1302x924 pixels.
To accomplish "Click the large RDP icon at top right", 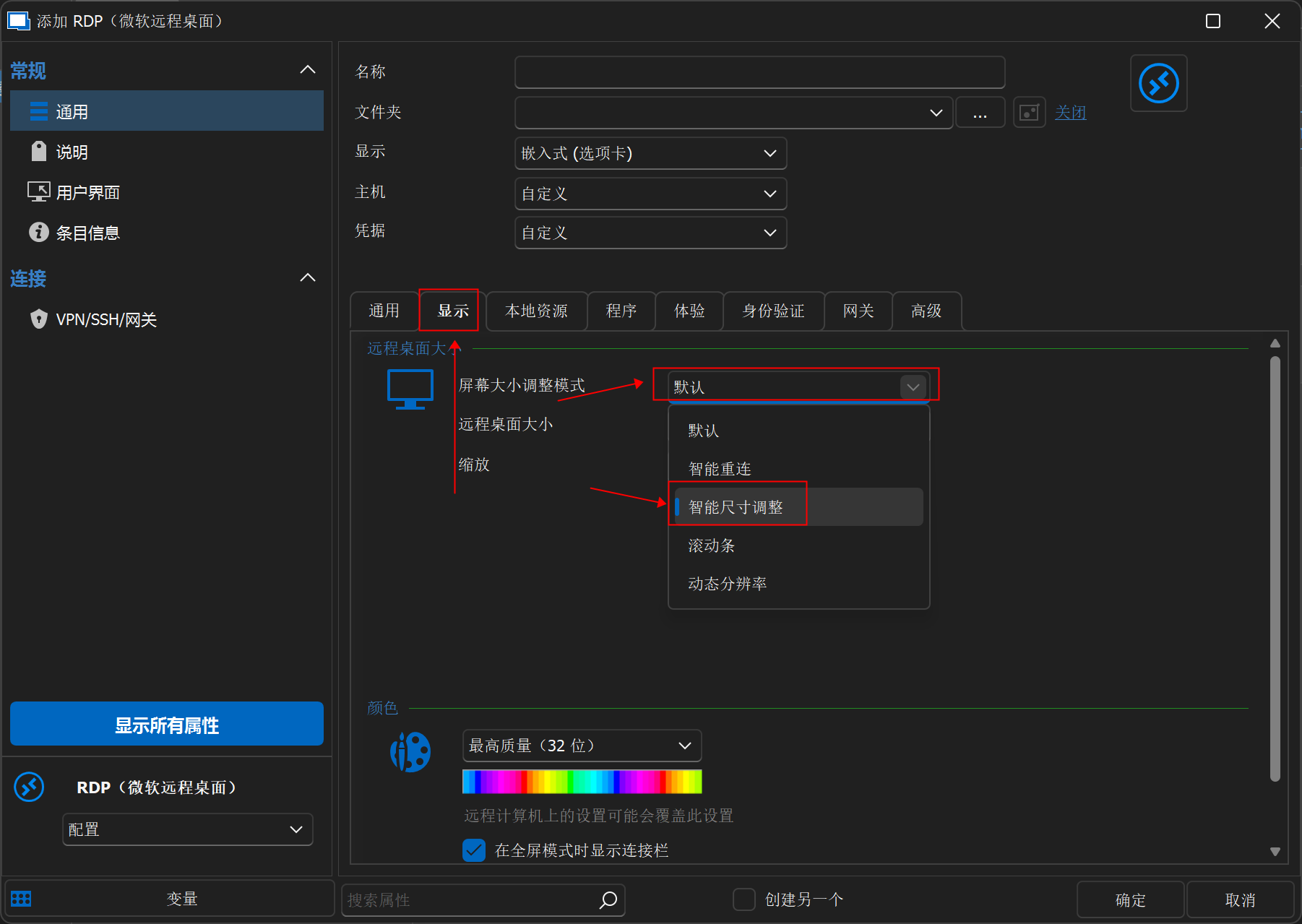I will [1158, 84].
